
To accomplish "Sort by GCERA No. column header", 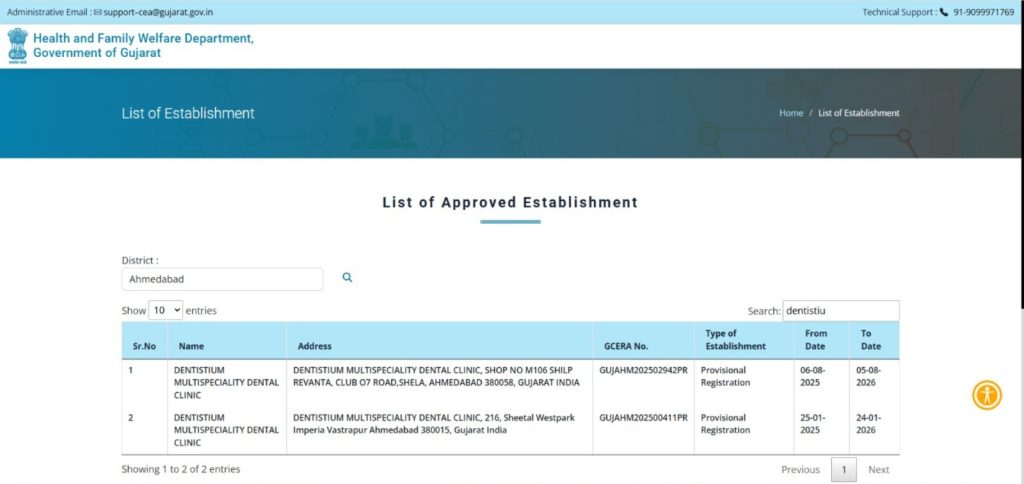I will (x=643, y=340).
